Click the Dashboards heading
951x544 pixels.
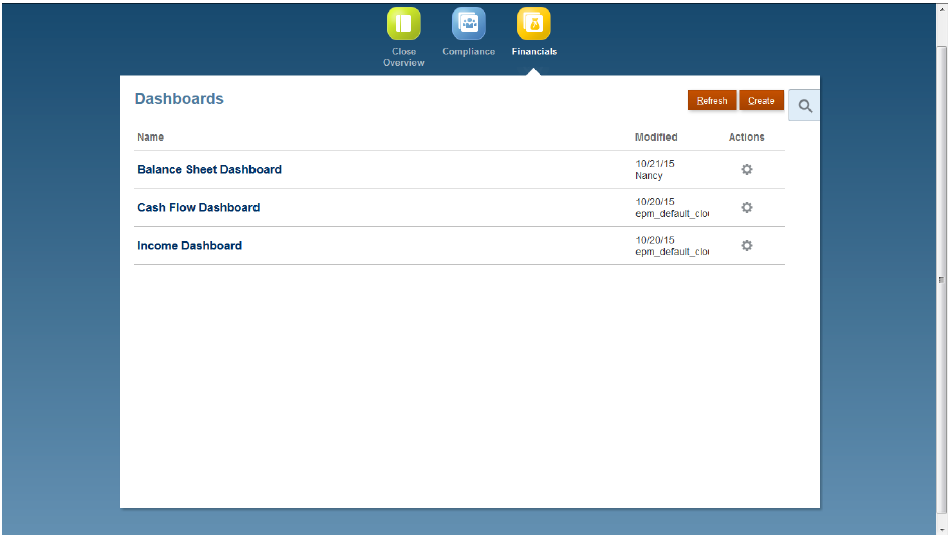point(179,99)
